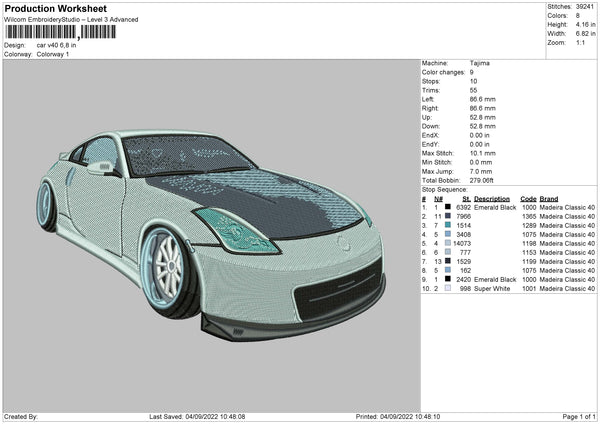Screen dimensions: 600x424
Task: Click the Colorway 1 label
Action: click(x=53, y=54)
